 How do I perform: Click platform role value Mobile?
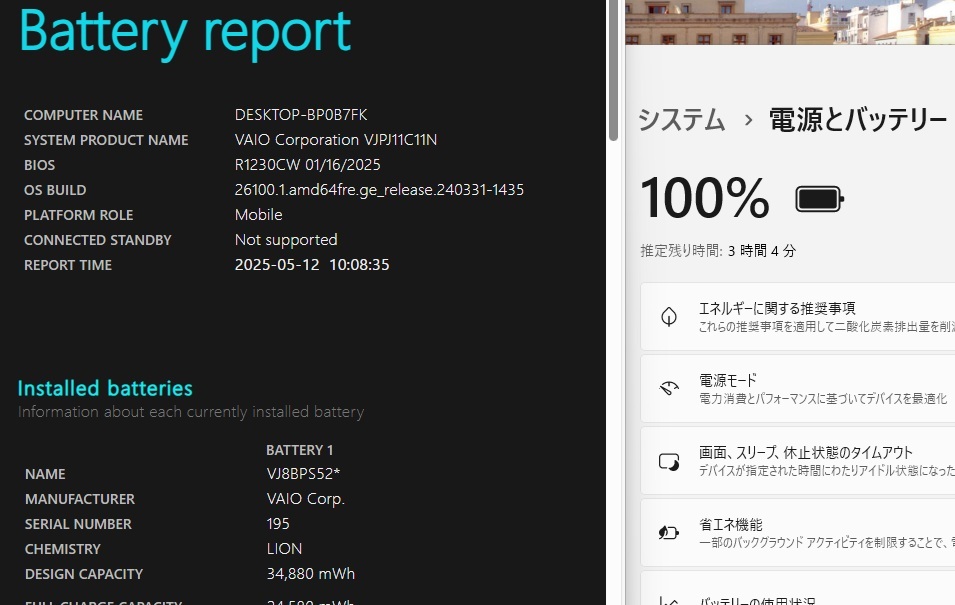pos(258,214)
